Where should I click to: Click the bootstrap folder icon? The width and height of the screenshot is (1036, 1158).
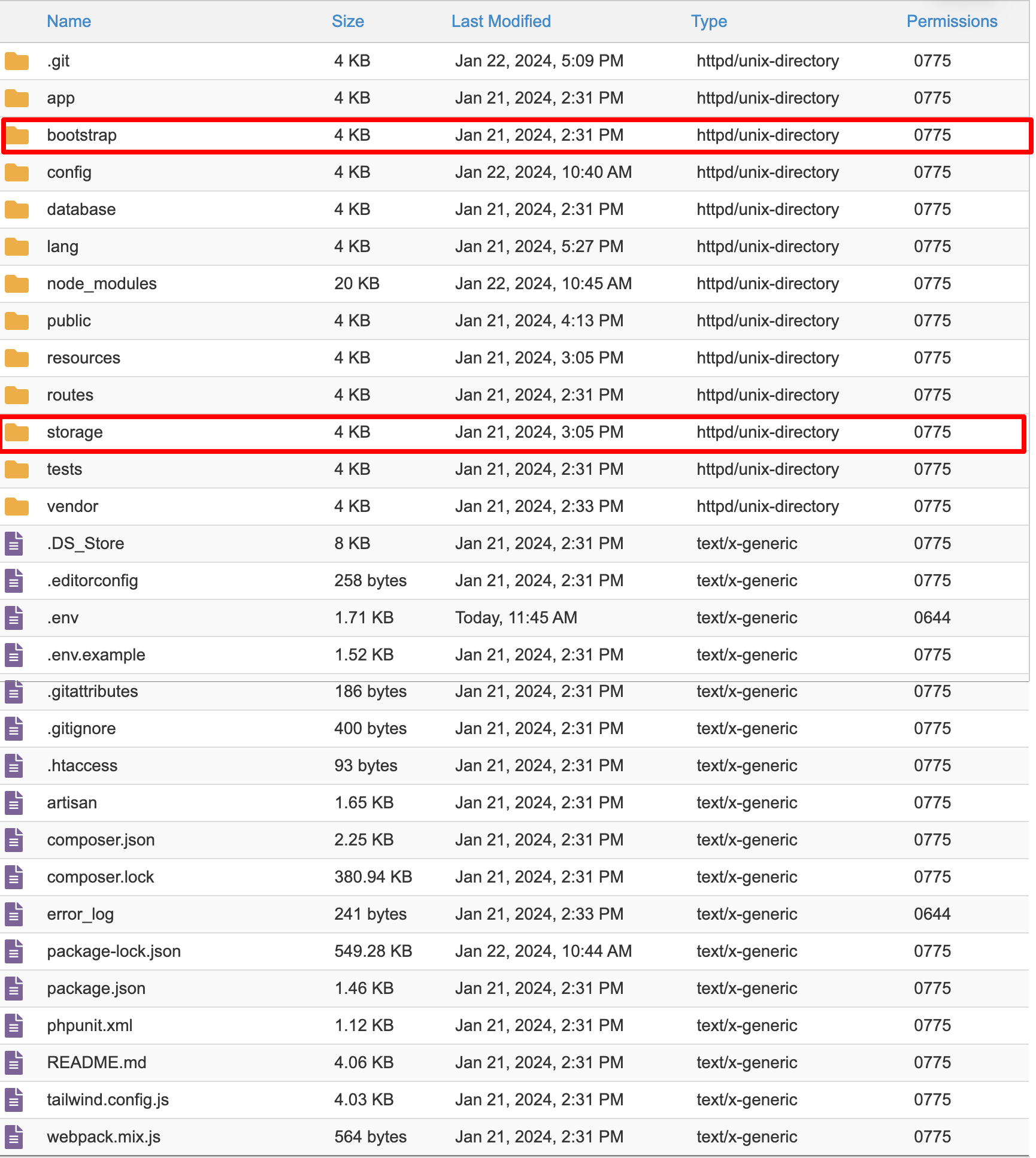17,135
